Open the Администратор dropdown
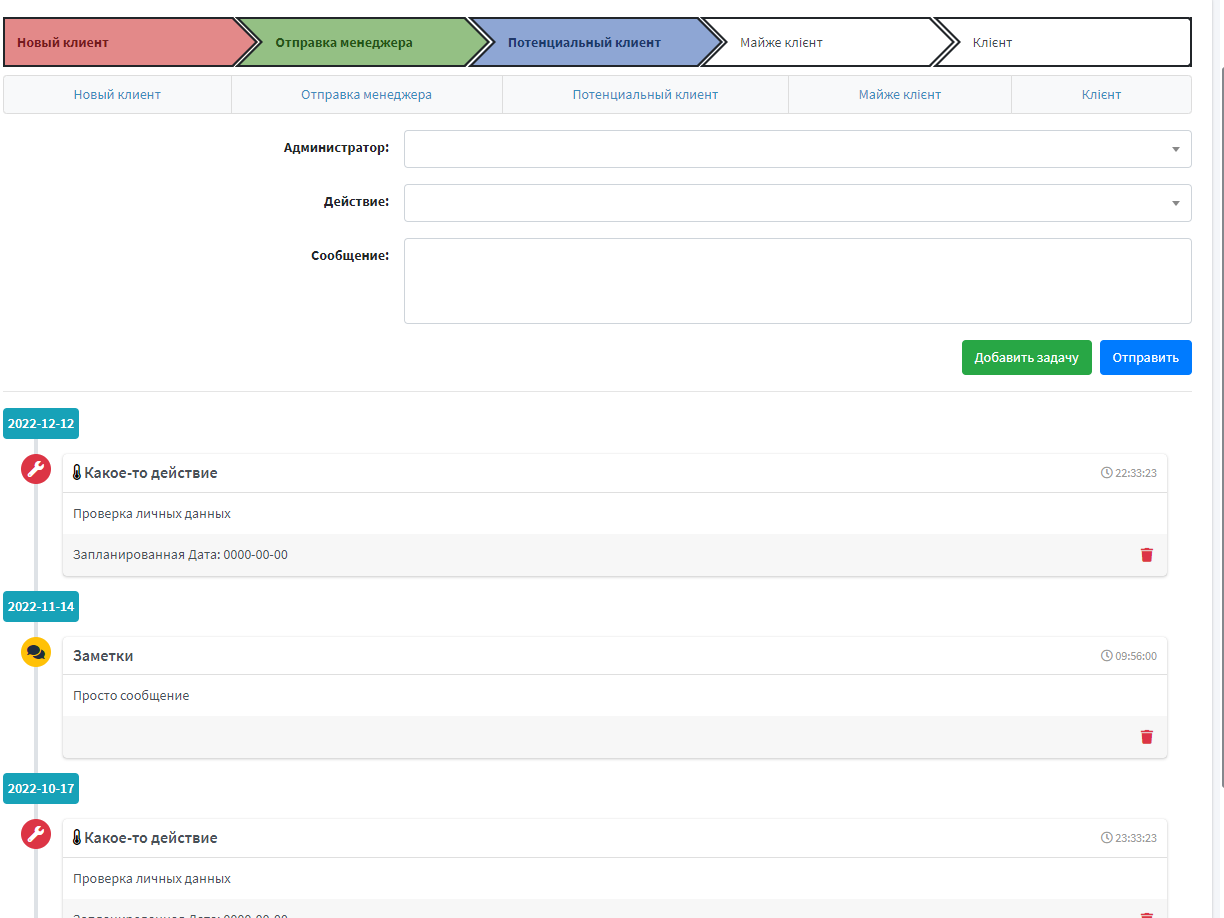Image resolution: width=1224 pixels, height=918 pixels. 797,149
